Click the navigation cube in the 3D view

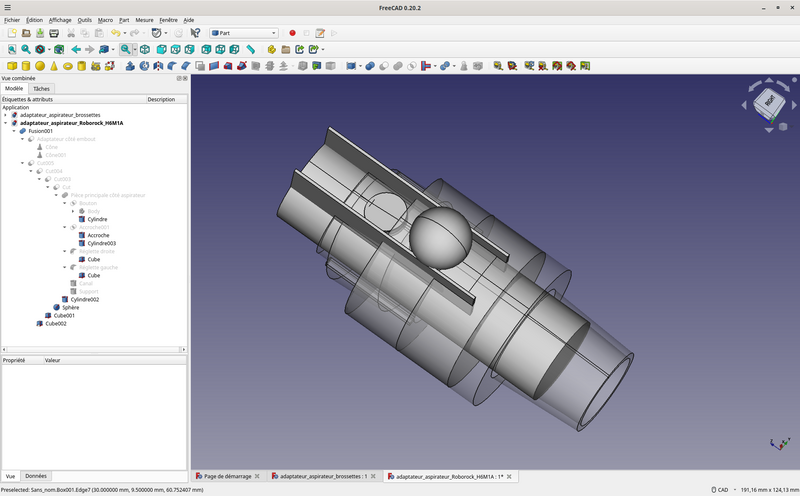tap(770, 101)
